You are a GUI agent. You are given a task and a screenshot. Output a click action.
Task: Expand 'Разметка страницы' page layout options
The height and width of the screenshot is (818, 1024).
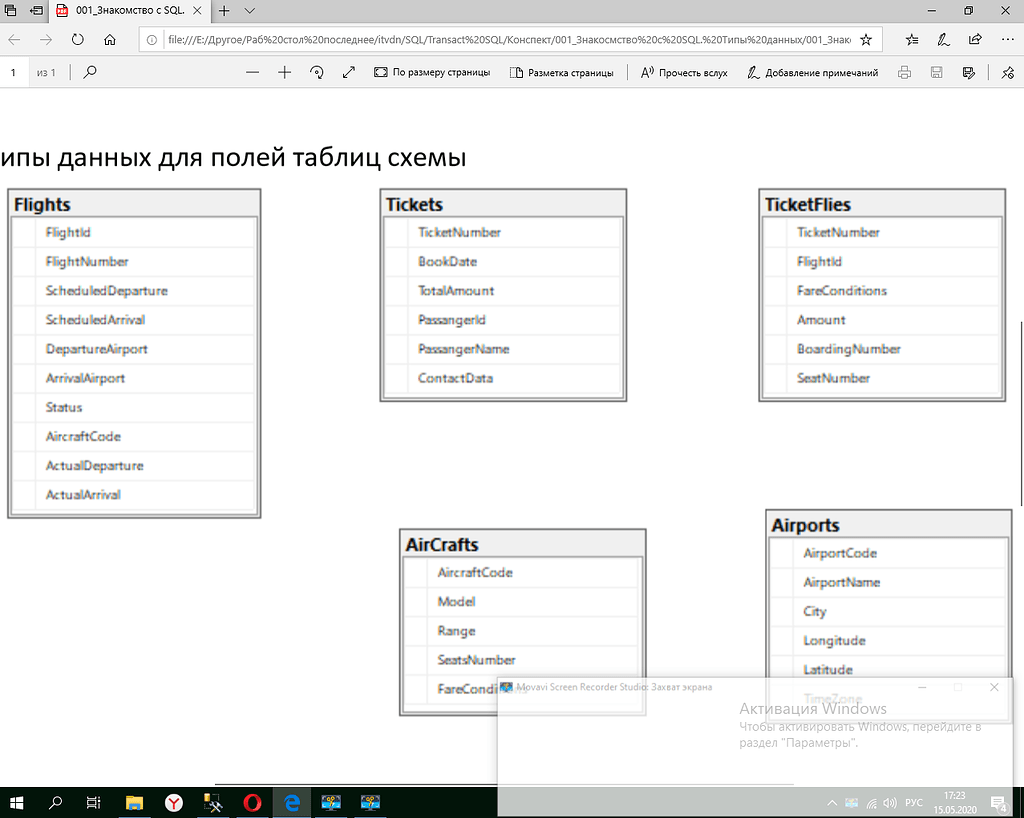[x=561, y=73]
